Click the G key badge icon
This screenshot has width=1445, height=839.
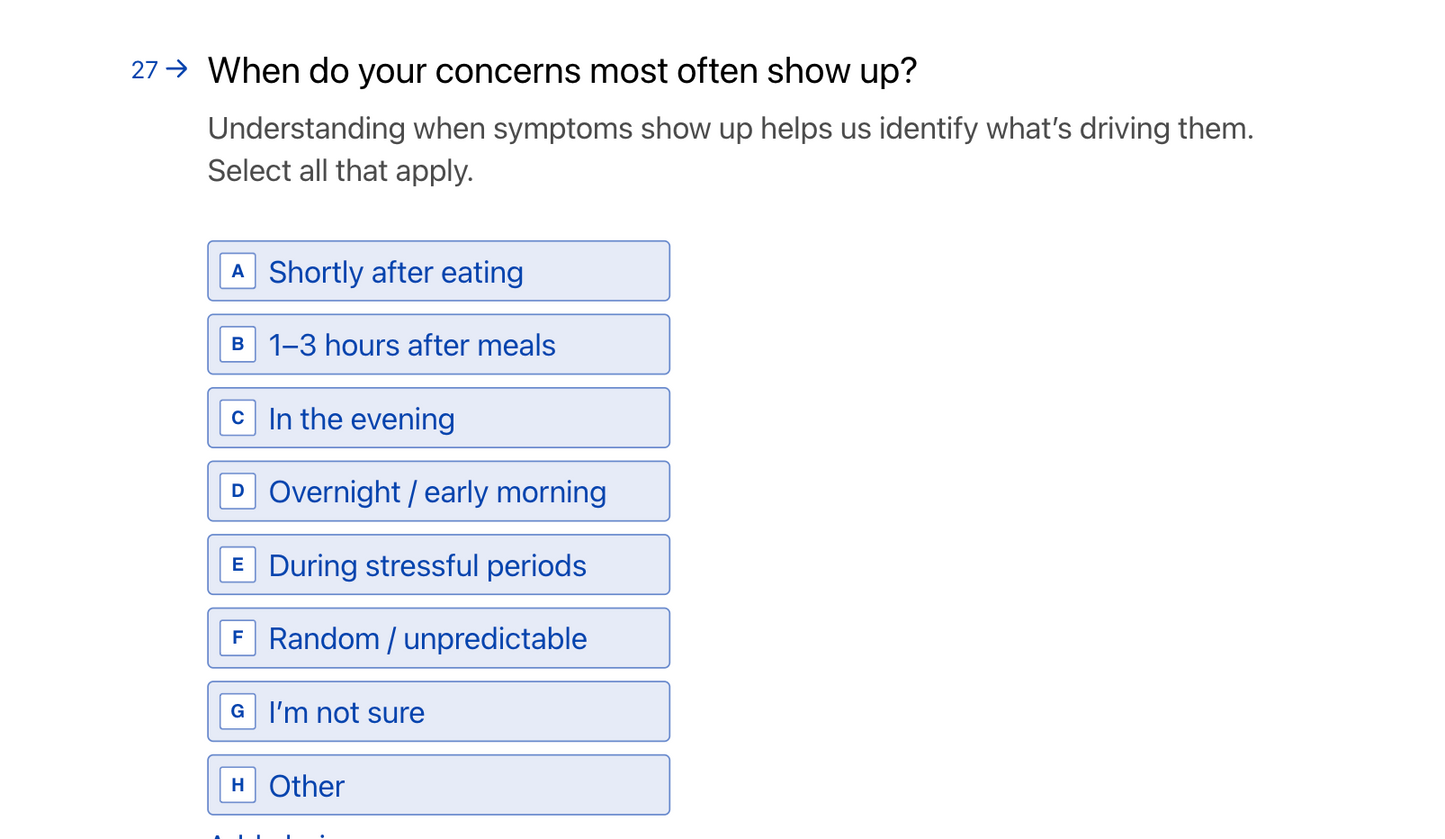[237, 712]
